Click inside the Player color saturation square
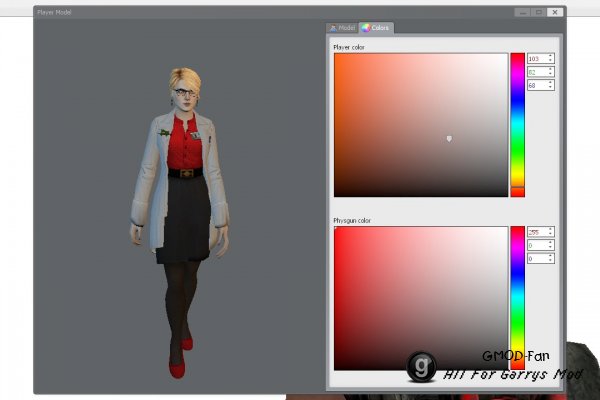This screenshot has height=400, width=600. [420, 125]
